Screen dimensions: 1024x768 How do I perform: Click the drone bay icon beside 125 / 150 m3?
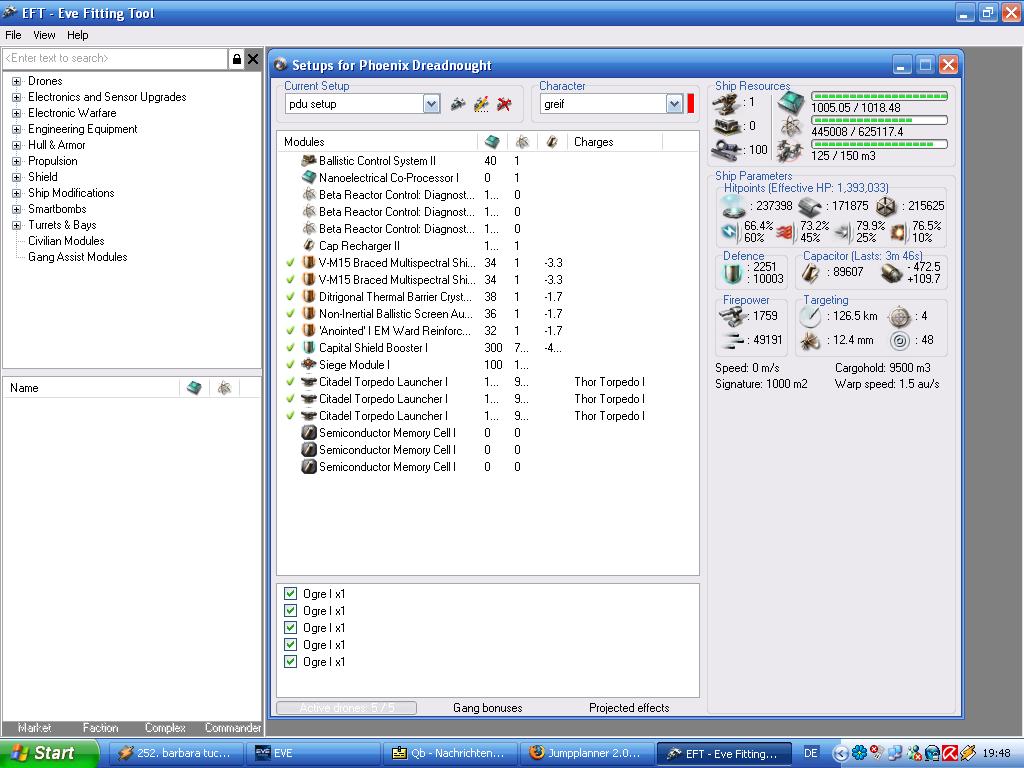[x=790, y=152]
